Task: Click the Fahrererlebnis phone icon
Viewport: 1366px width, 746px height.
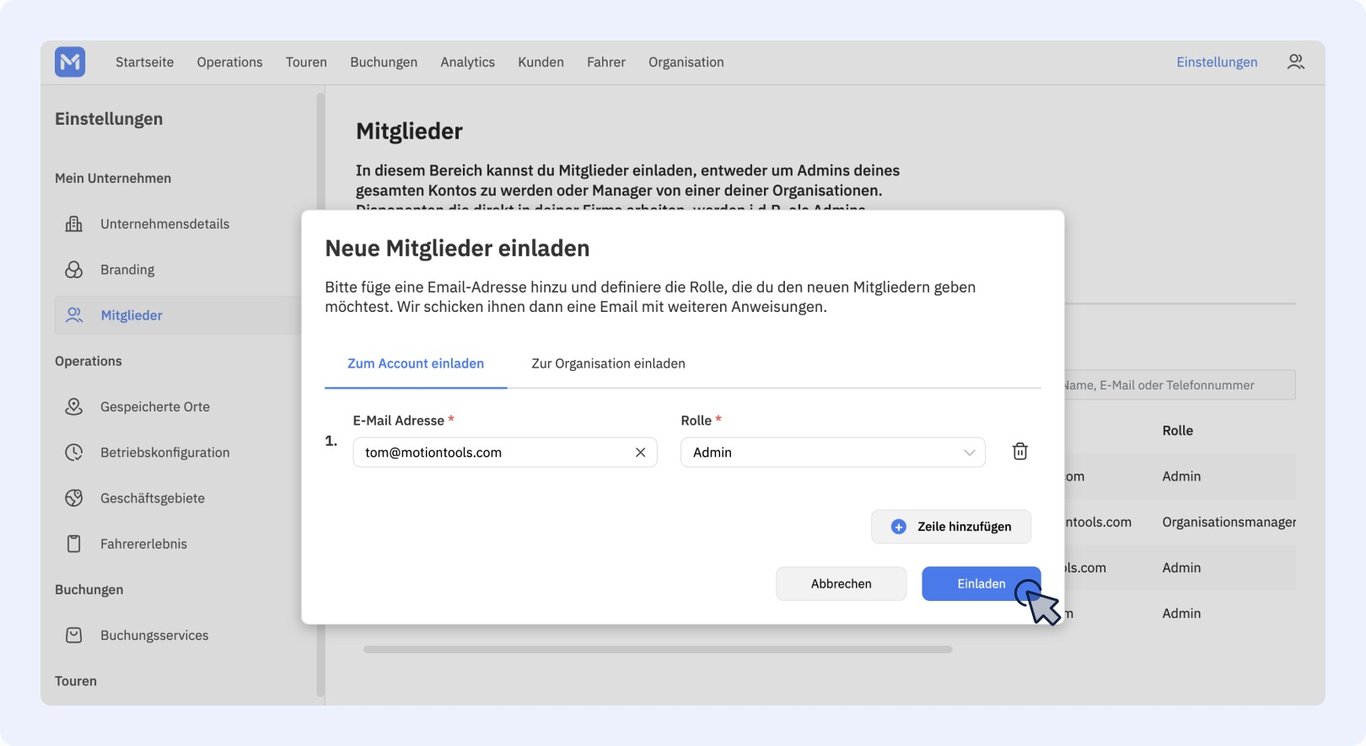Action: (74, 544)
